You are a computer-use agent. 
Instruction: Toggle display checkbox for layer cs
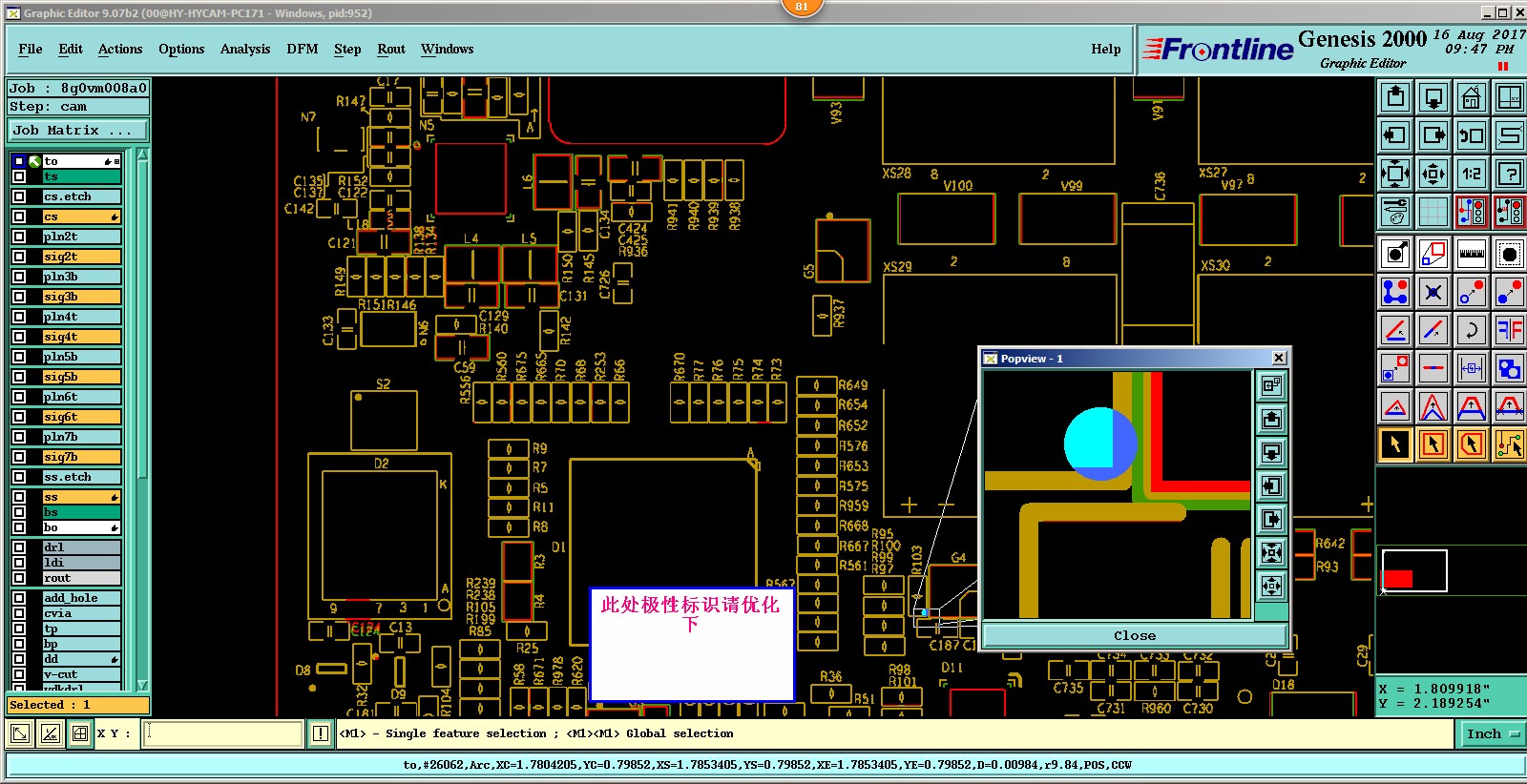click(19, 217)
